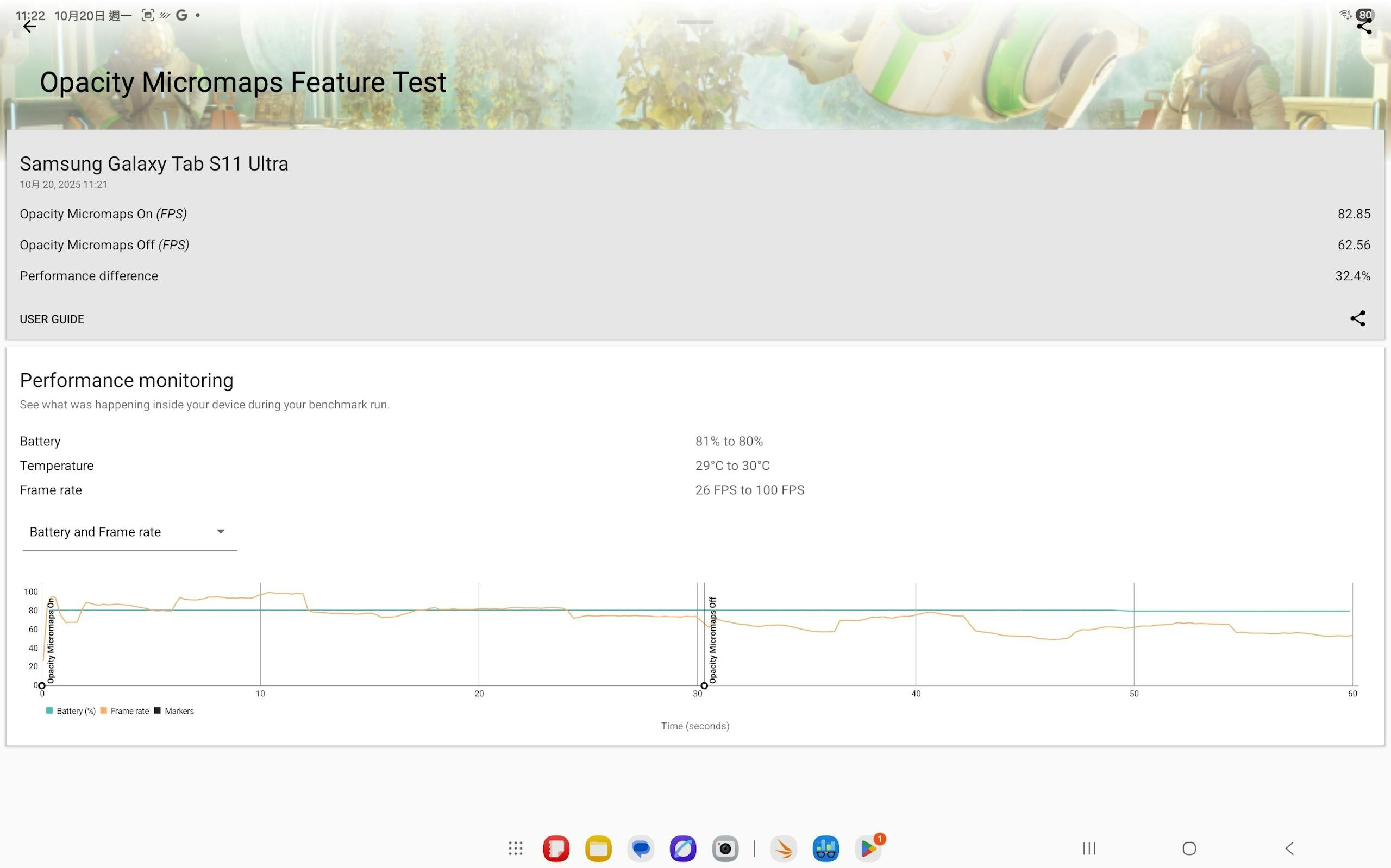Open the Google Messages app
Image resolution: width=1391 pixels, height=868 pixels.
pos(641,848)
